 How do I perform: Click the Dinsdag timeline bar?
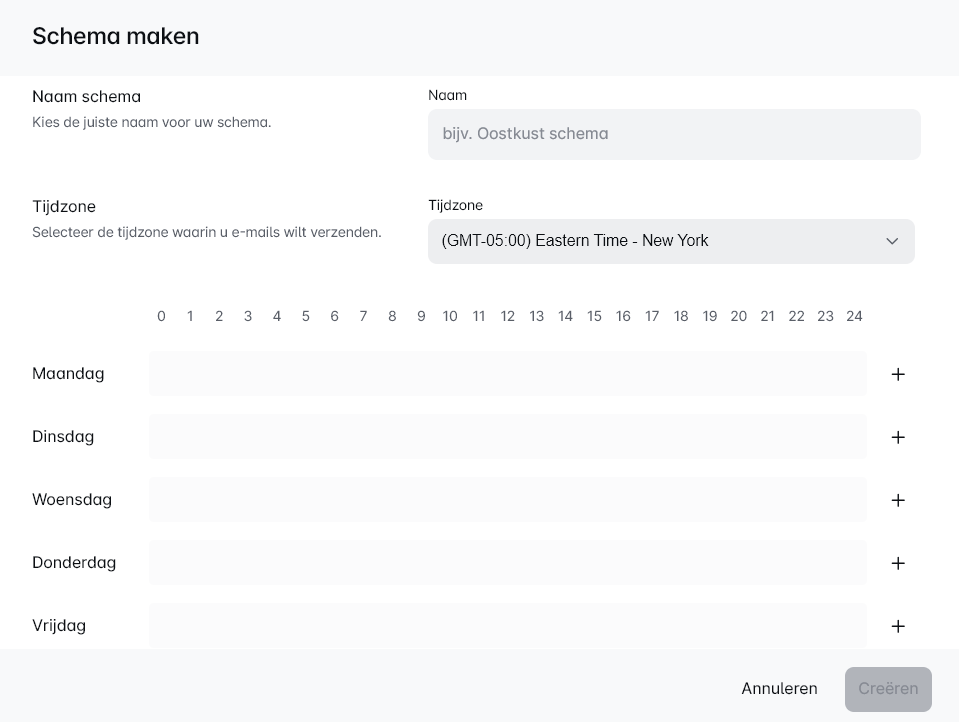click(x=508, y=437)
